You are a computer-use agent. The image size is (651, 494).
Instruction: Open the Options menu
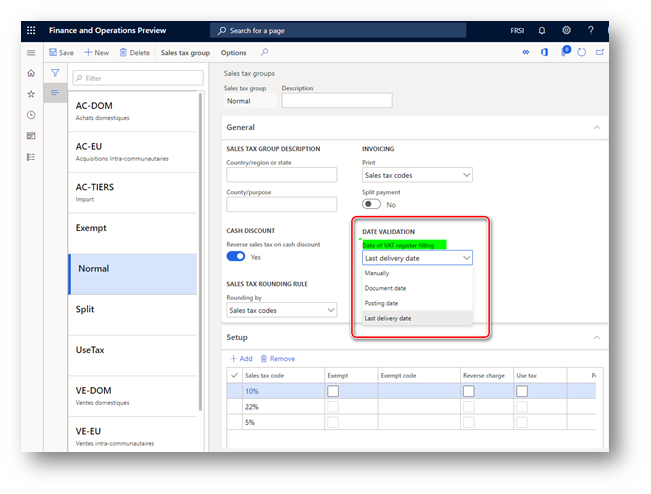coord(233,53)
